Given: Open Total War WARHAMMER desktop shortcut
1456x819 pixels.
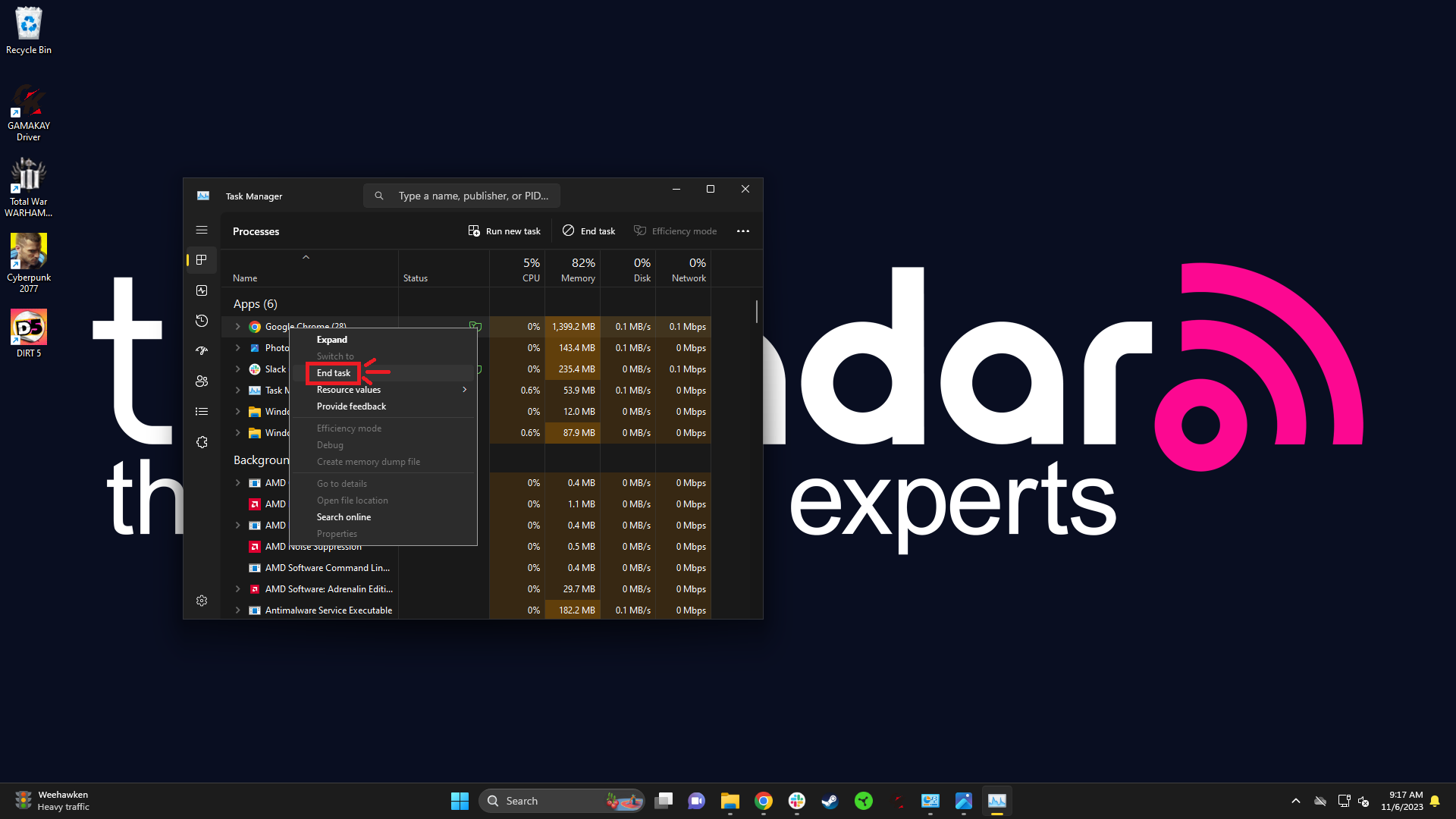Looking at the screenshot, I should pyautogui.click(x=29, y=187).
